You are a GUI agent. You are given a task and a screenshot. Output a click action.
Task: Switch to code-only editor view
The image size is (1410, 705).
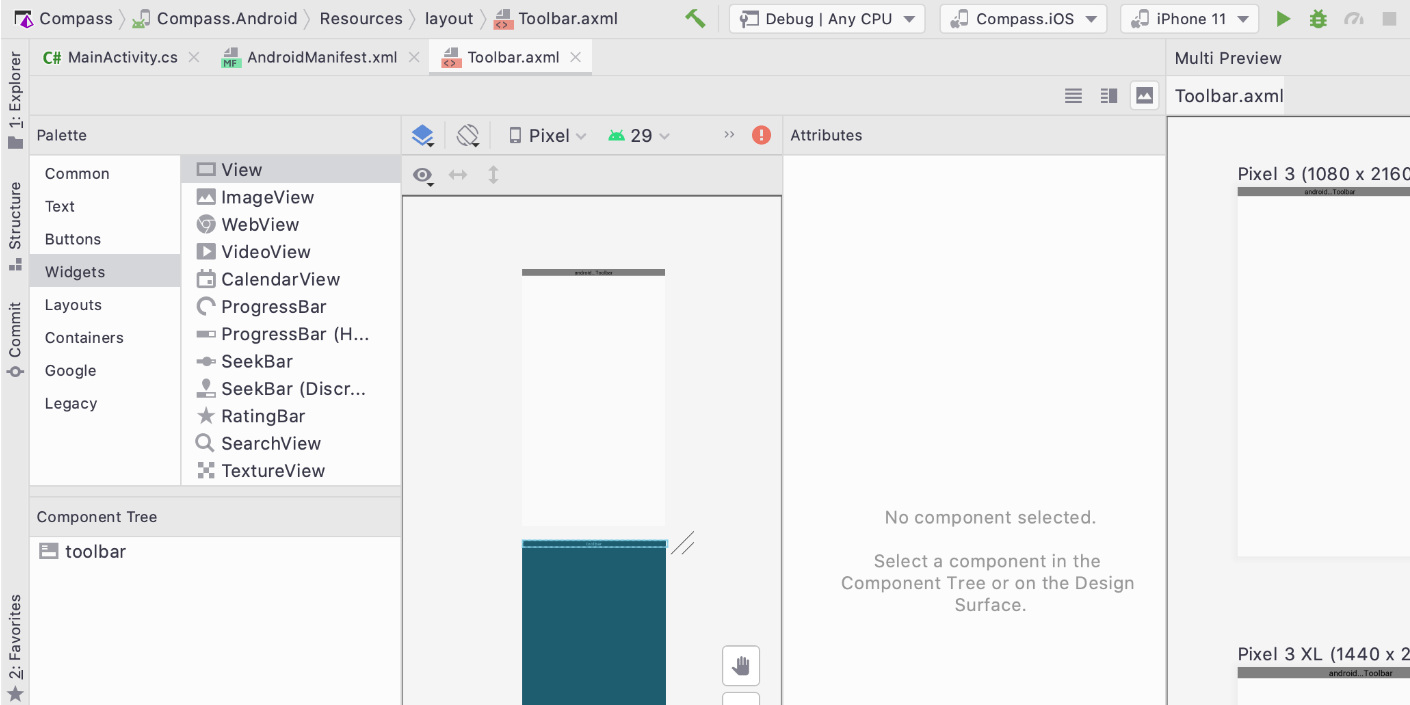pyautogui.click(x=1073, y=96)
